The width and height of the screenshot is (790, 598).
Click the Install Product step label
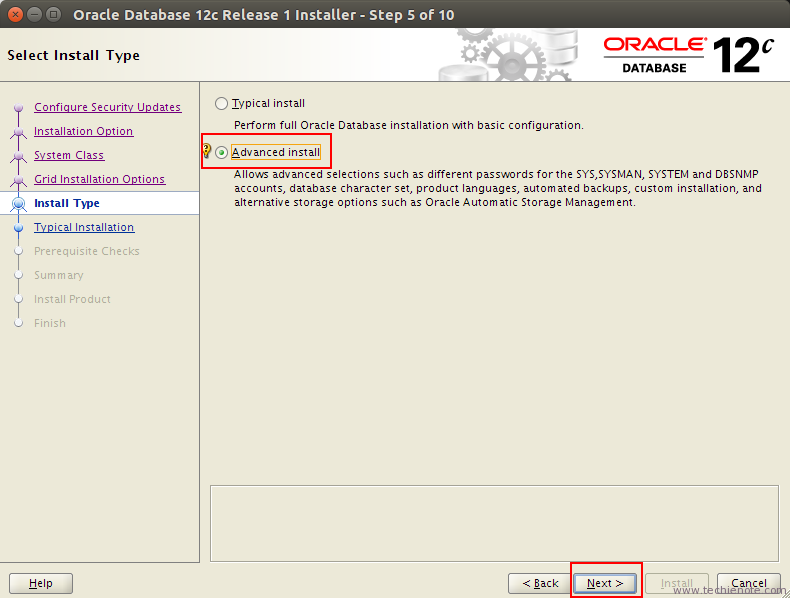coord(72,299)
